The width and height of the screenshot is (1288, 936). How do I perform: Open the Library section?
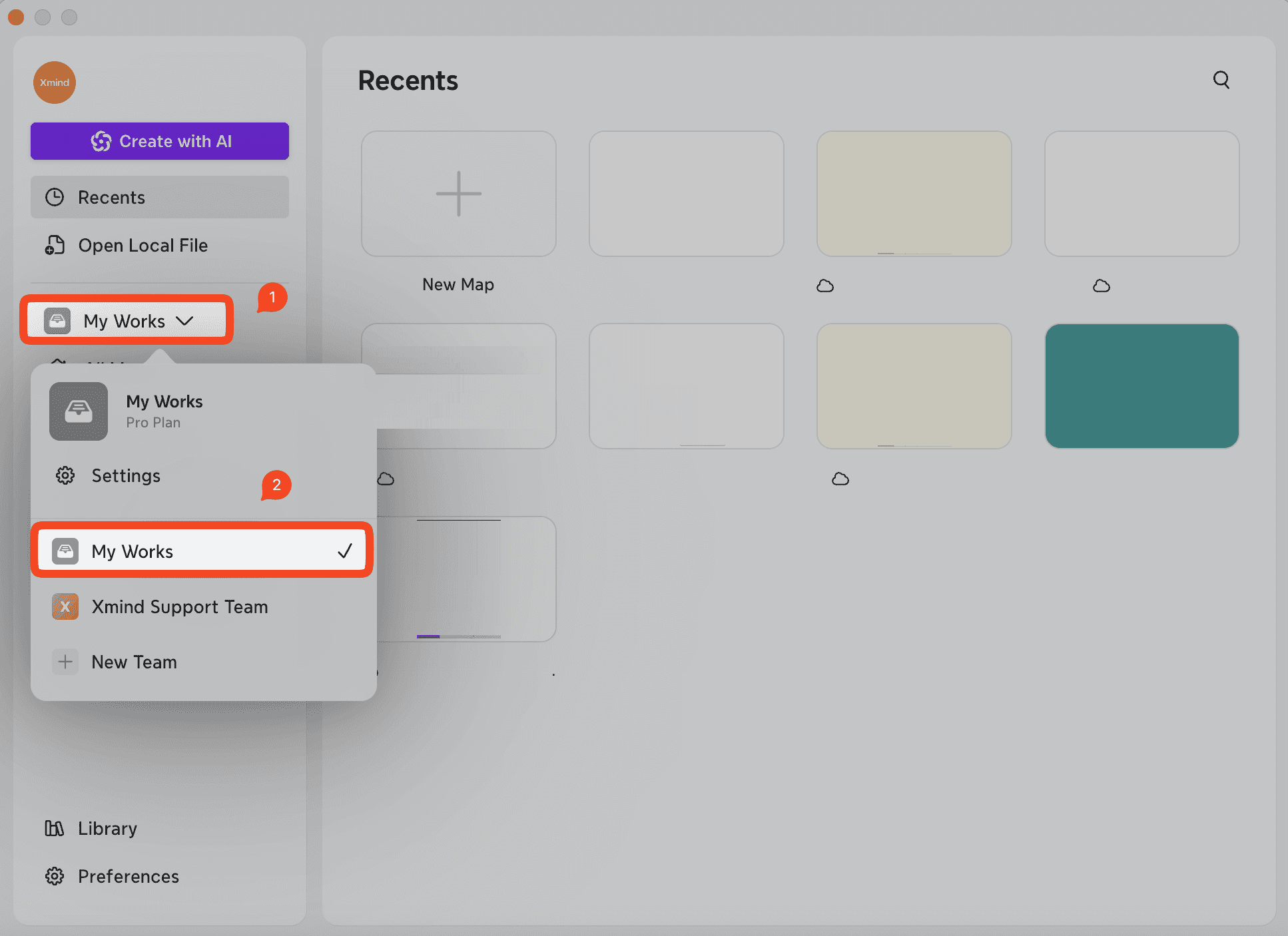pos(107,828)
